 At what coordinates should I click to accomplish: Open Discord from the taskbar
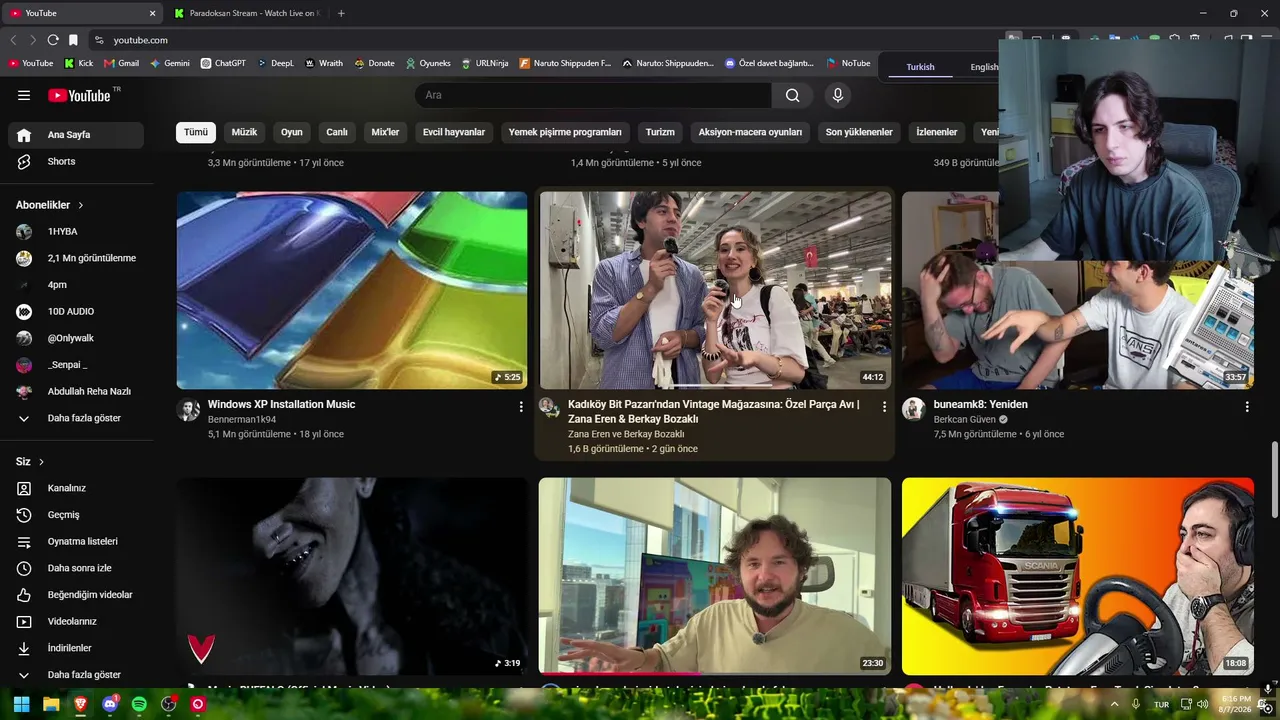[110, 704]
